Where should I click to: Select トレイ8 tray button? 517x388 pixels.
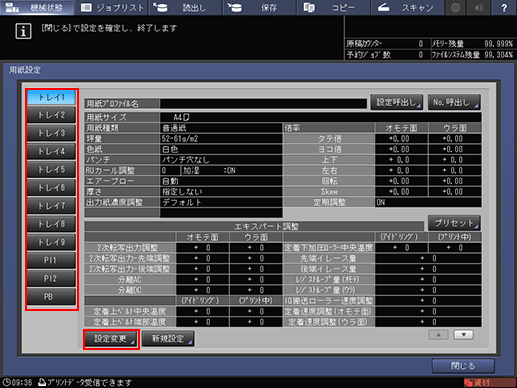point(51,224)
